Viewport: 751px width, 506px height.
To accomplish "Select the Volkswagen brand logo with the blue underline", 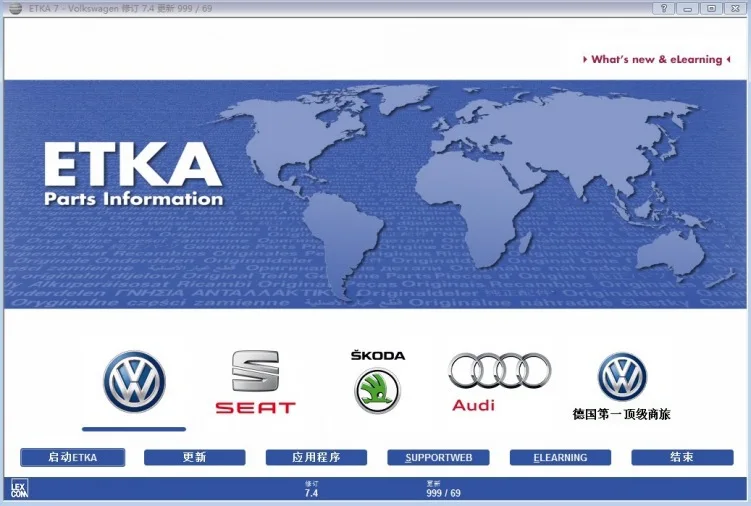I will [x=134, y=381].
